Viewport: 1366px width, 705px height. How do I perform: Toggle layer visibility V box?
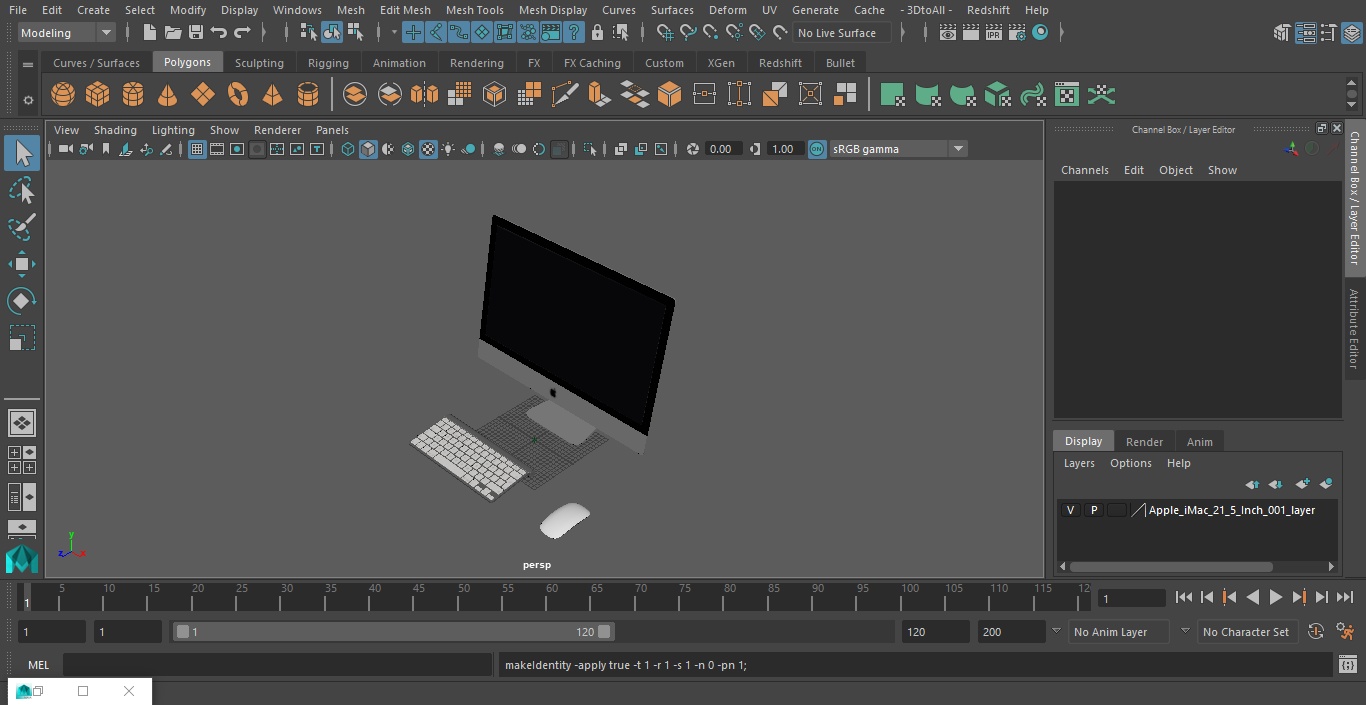coord(1070,510)
